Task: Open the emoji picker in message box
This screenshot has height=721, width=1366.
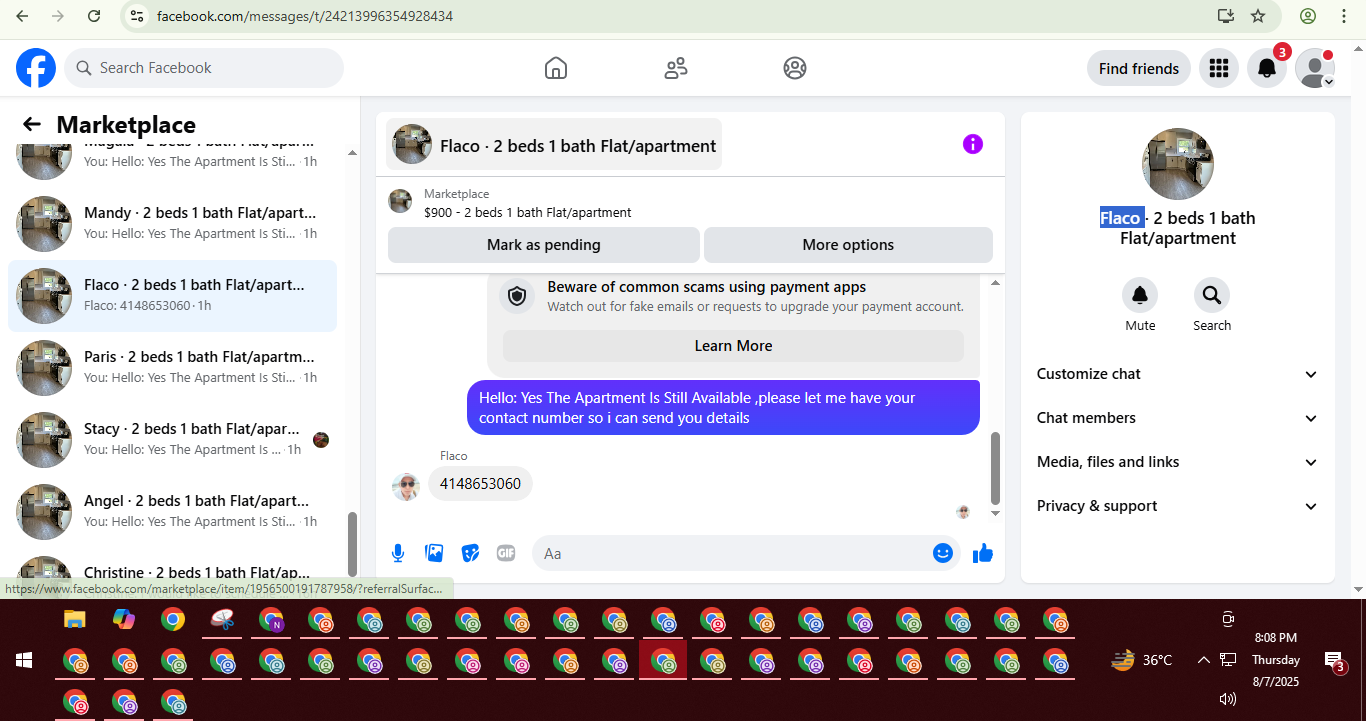Action: click(x=943, y=553)
